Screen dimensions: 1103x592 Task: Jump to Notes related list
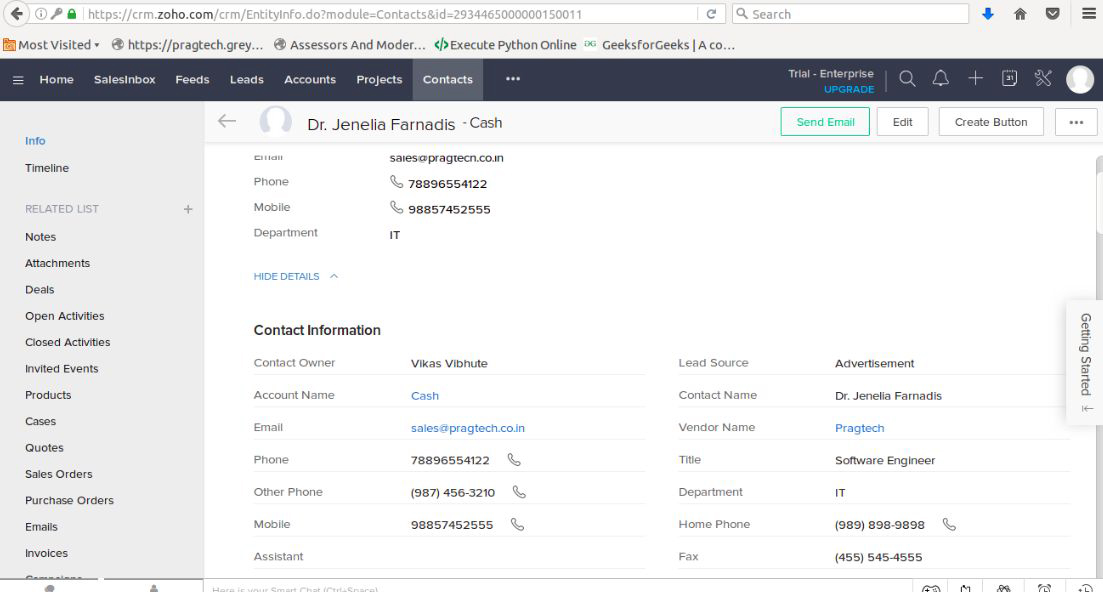(41, 237)
